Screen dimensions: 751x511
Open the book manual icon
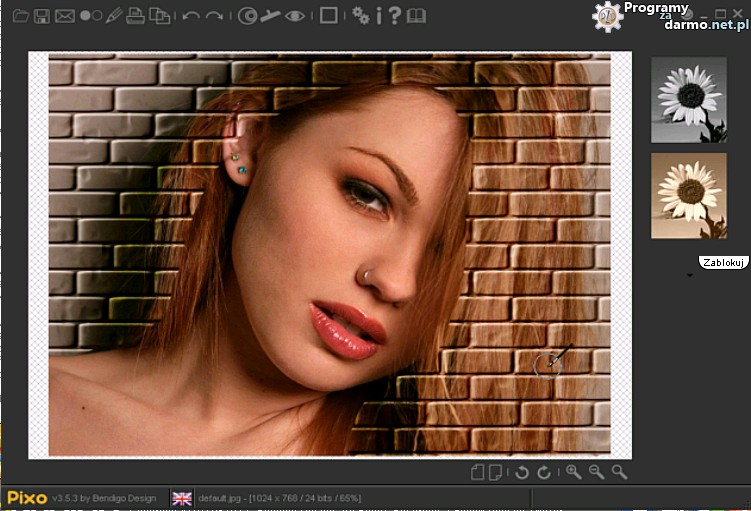[416, 16]
